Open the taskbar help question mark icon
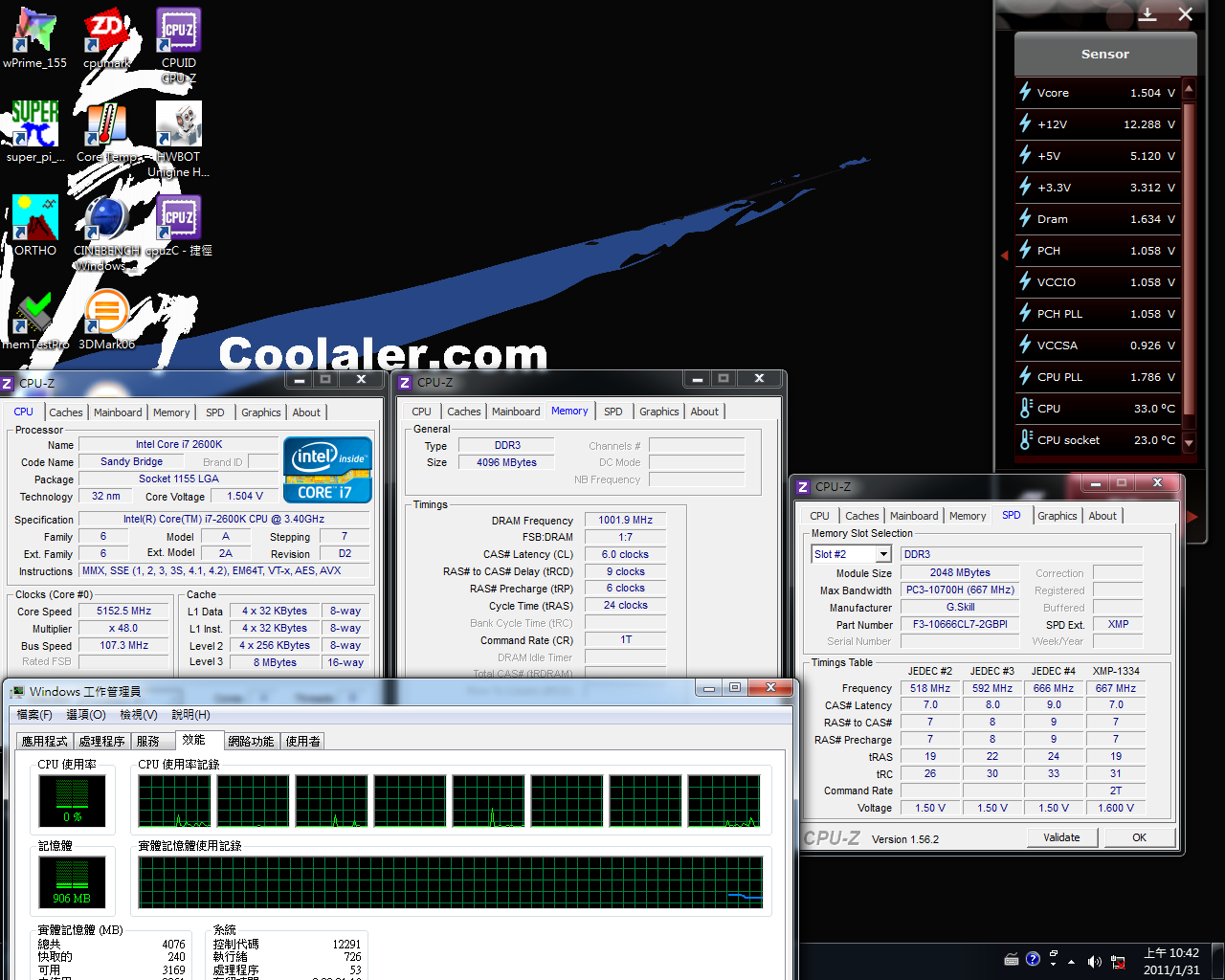The image size is (1225, 980). pos(1033,959)
